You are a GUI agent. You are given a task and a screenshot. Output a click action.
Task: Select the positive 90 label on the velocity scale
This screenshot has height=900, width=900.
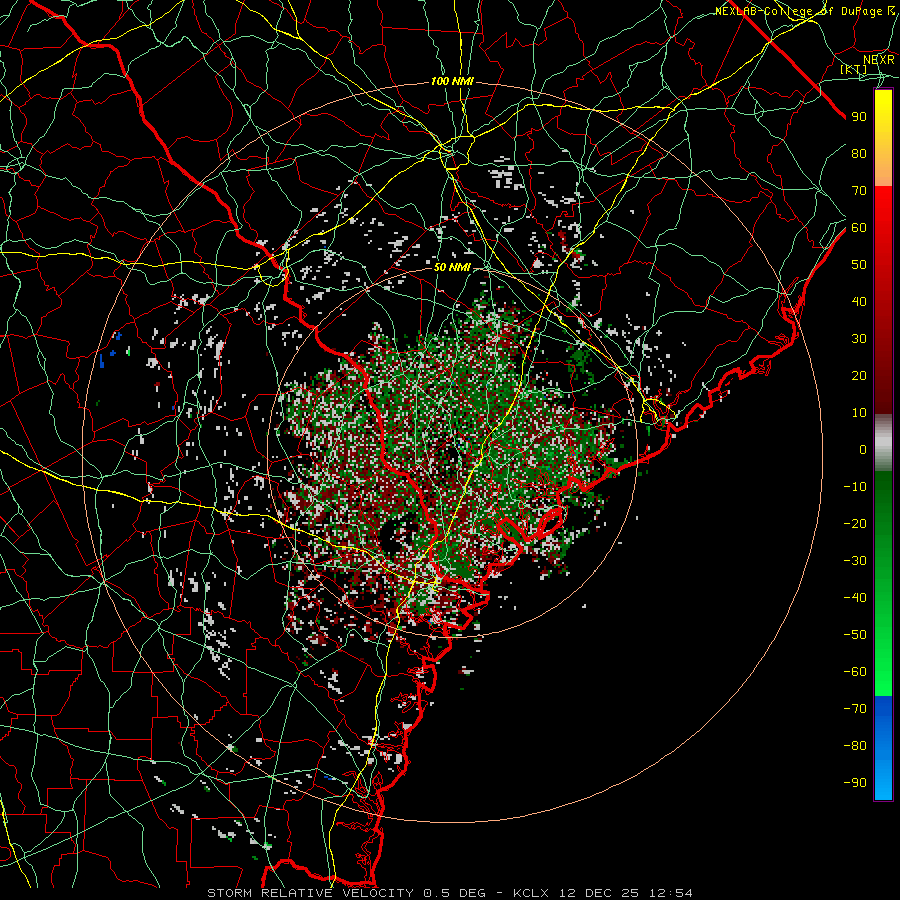click(x=859, y=117)
